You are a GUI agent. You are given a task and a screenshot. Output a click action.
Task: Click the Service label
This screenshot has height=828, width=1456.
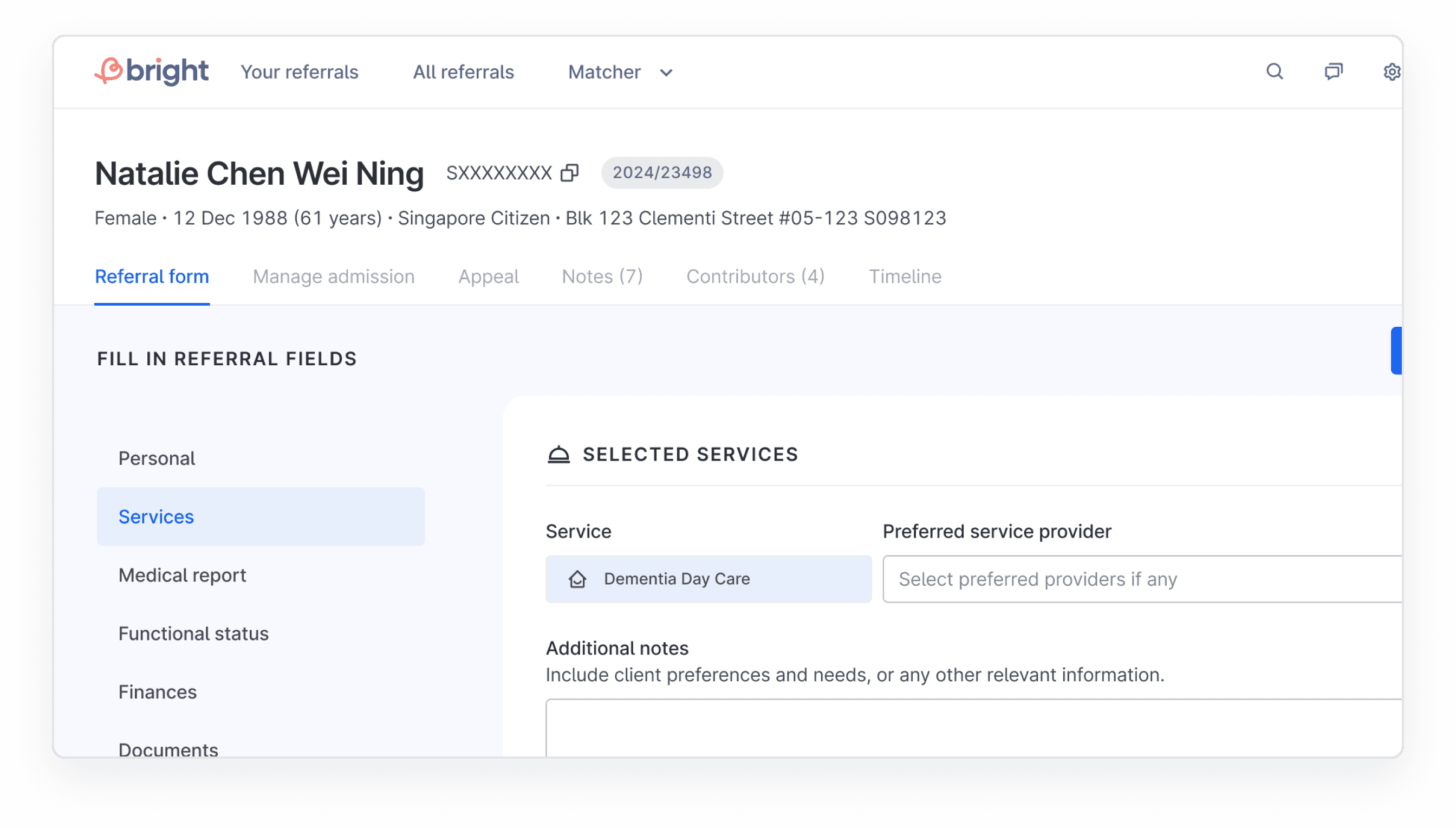pos(578,531)
